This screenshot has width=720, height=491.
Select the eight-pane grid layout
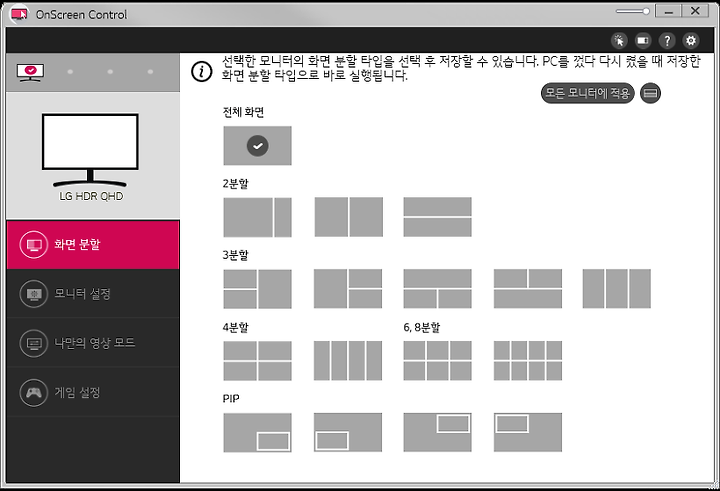coord(528,361)
